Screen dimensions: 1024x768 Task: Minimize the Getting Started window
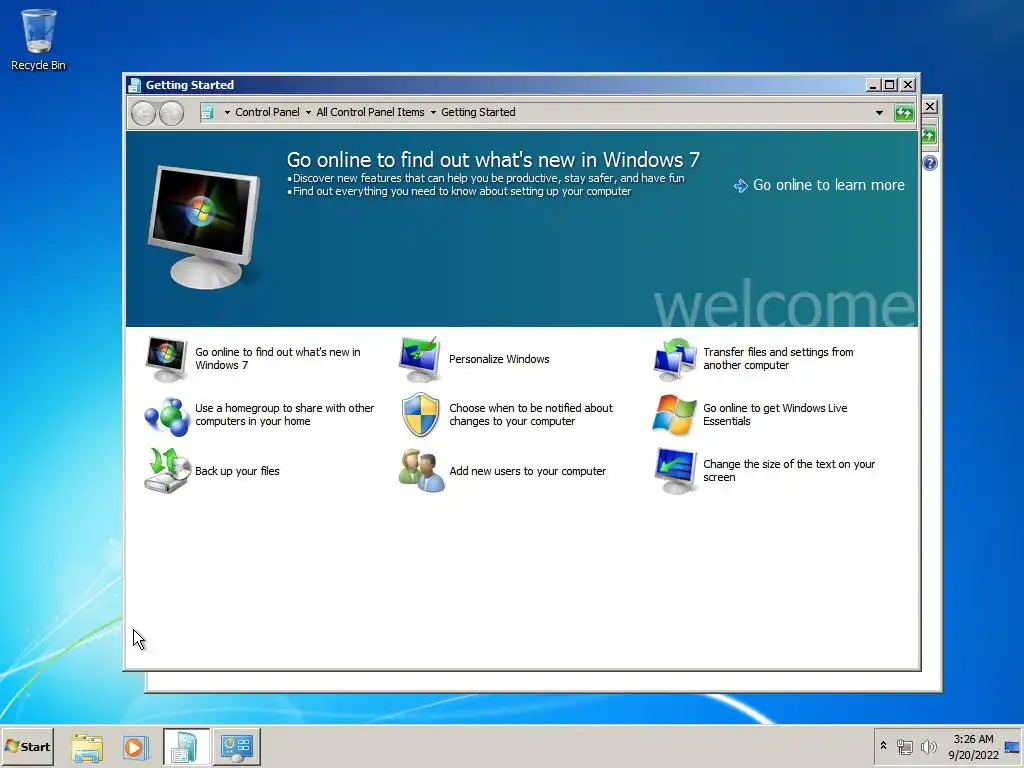coord(873,85)
